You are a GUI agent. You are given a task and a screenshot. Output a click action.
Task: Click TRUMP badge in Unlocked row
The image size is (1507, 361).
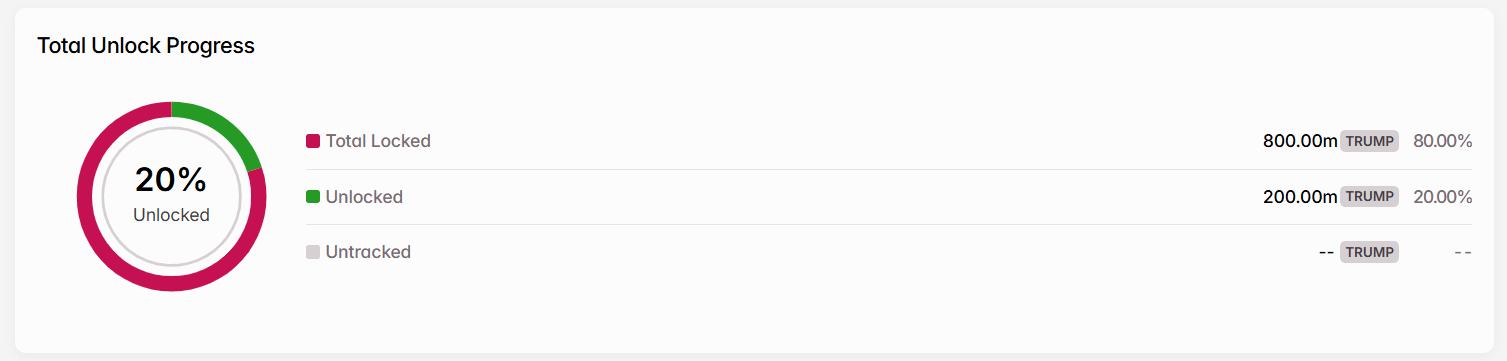(x=1369, y=197)
